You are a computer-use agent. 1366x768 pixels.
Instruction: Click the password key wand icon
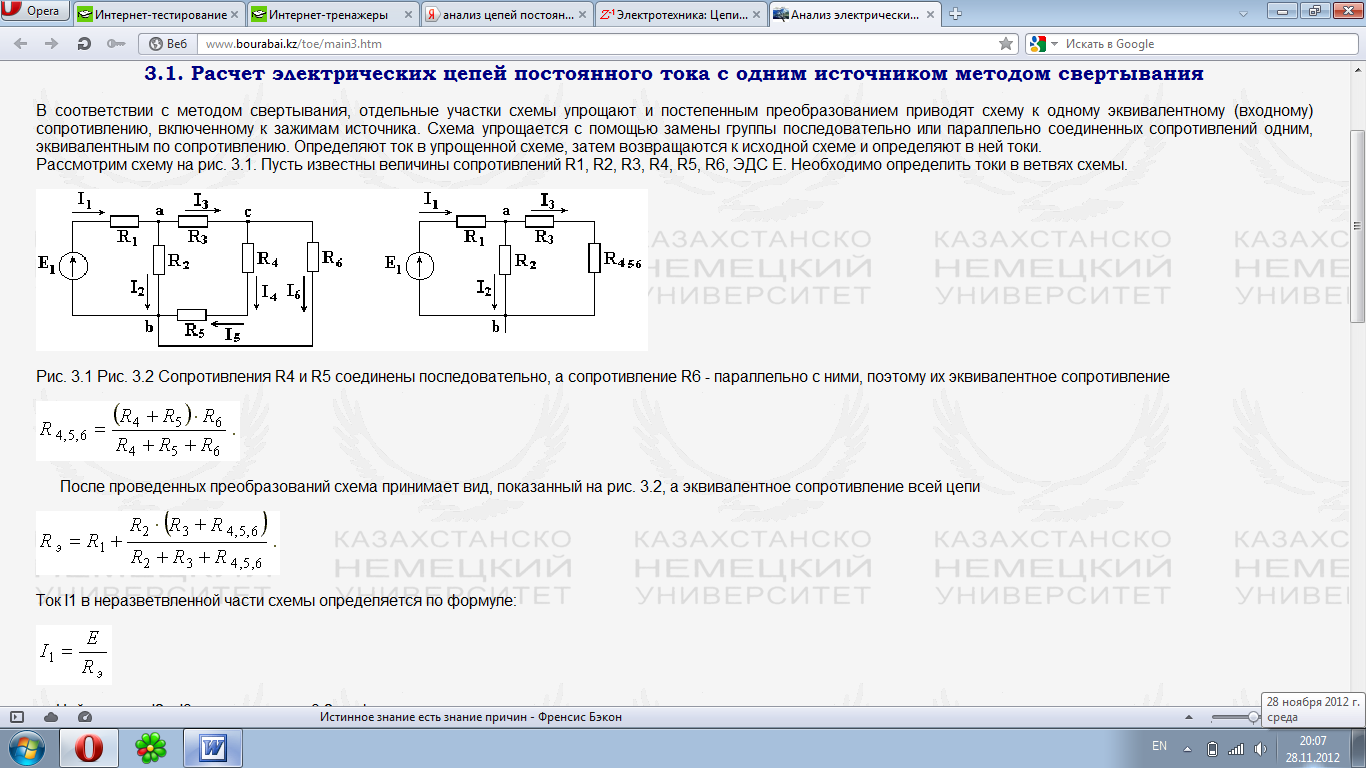(116, 44)
